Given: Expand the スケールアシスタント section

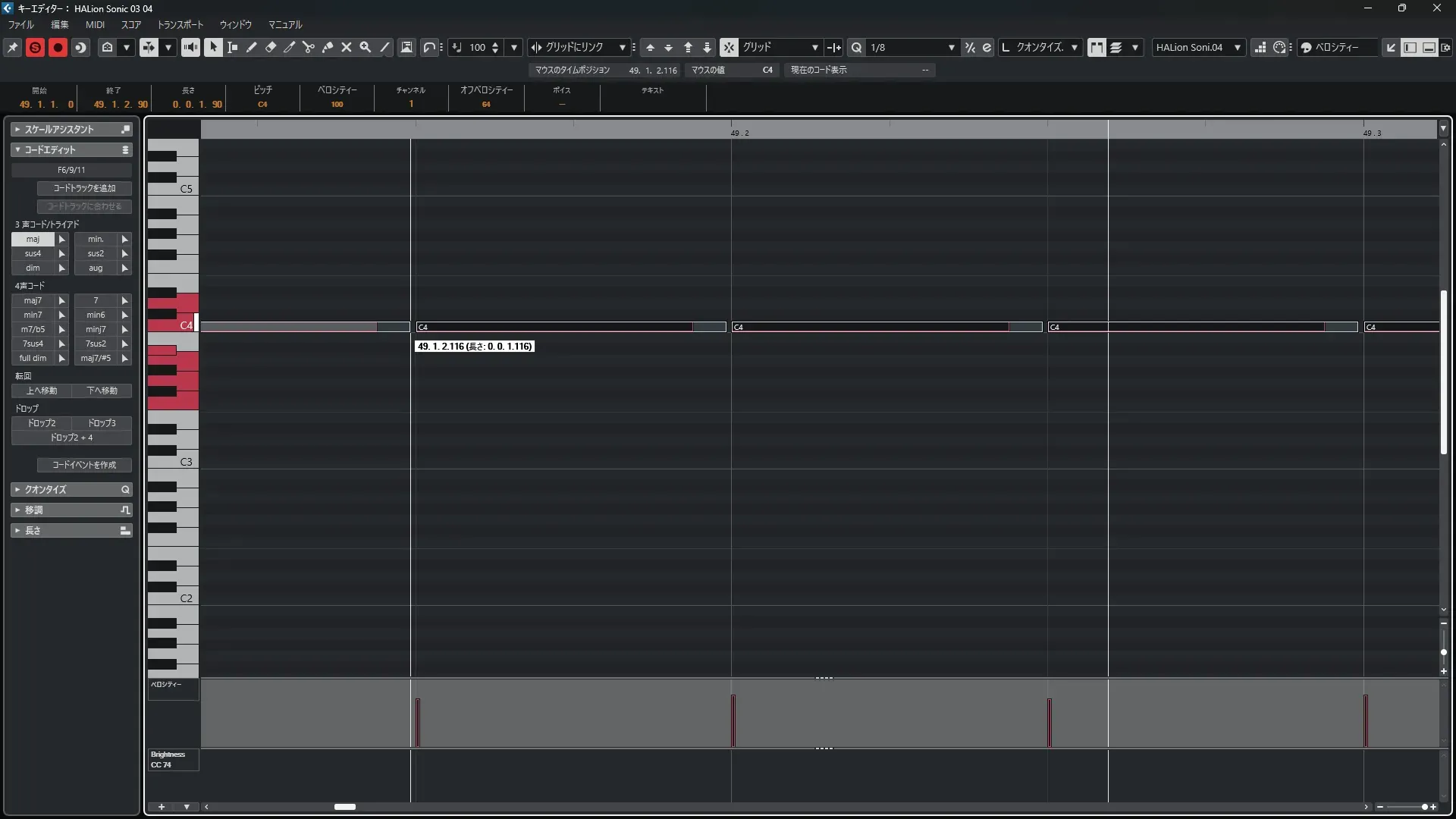Looking at the screenshot, I should point(71,130).
